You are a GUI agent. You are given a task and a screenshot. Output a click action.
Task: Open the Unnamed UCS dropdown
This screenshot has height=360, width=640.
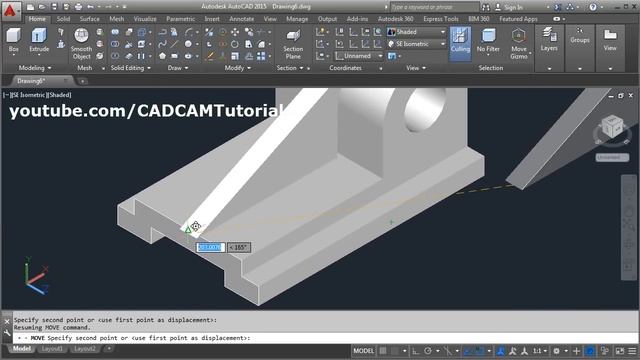[359, 56]
